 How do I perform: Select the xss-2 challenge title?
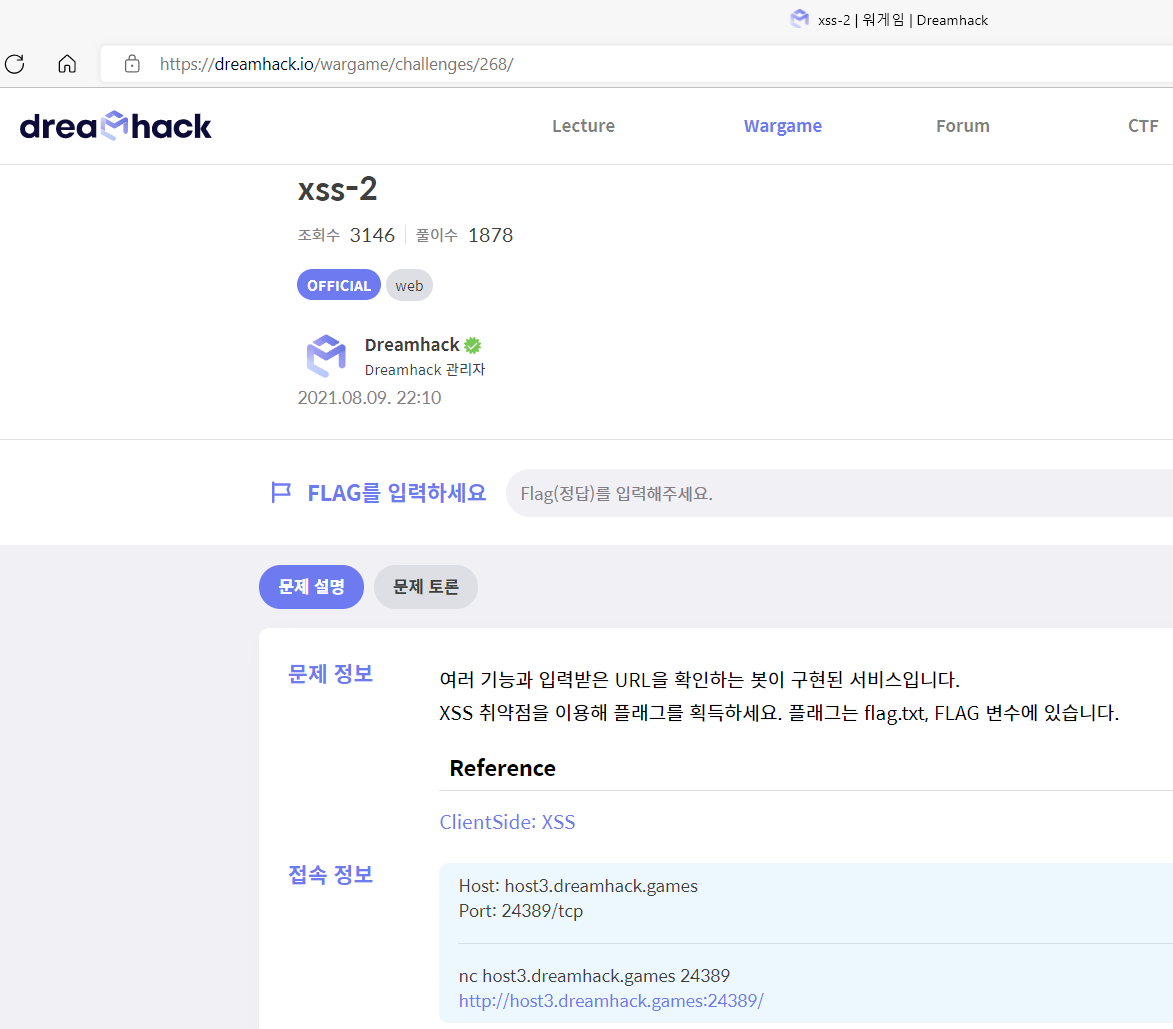pos(337,188)
